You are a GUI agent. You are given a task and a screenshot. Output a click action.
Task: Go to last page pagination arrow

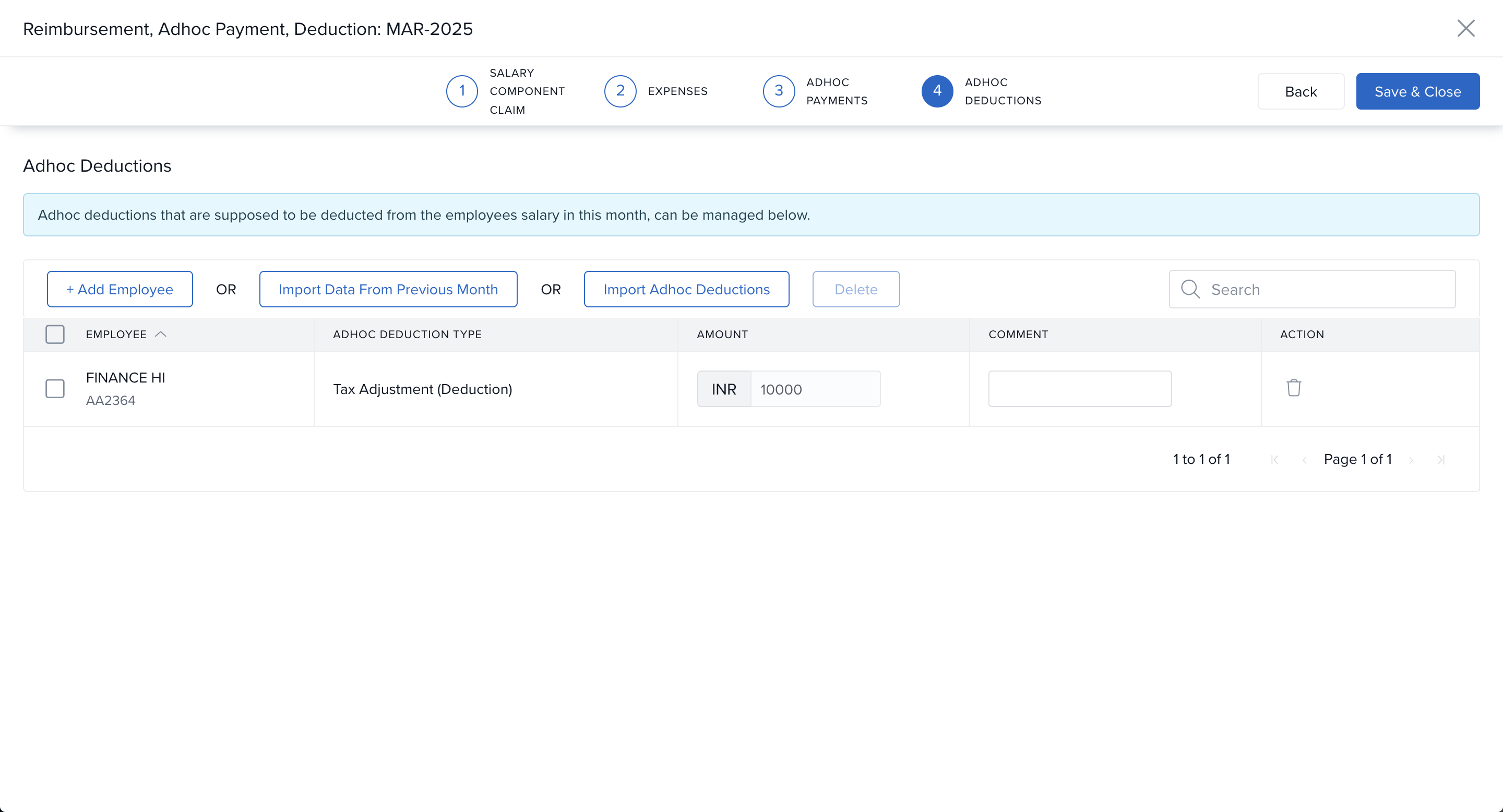(1440, 460)
